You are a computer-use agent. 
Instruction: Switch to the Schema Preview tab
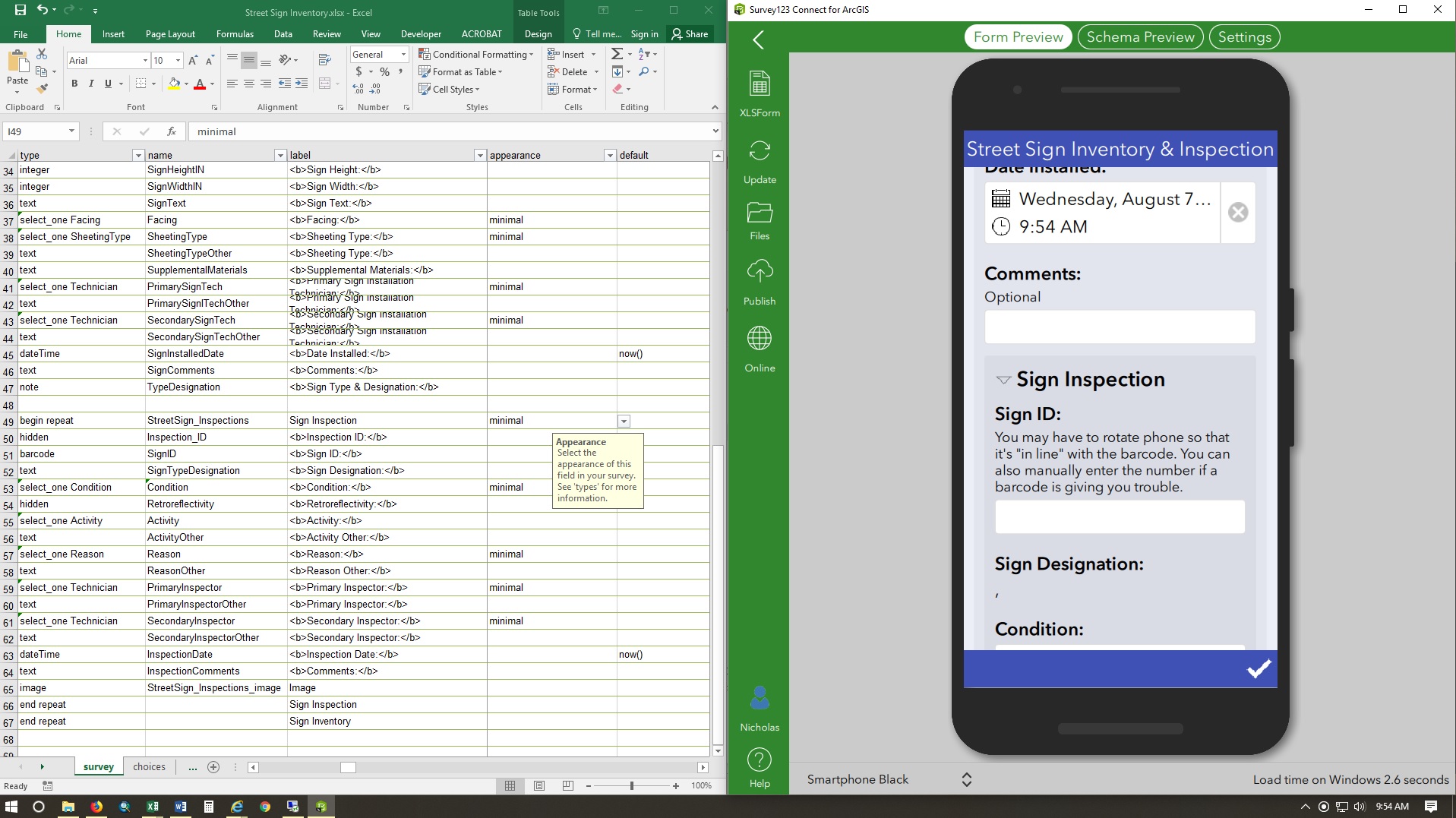[x=1140, y=37]
